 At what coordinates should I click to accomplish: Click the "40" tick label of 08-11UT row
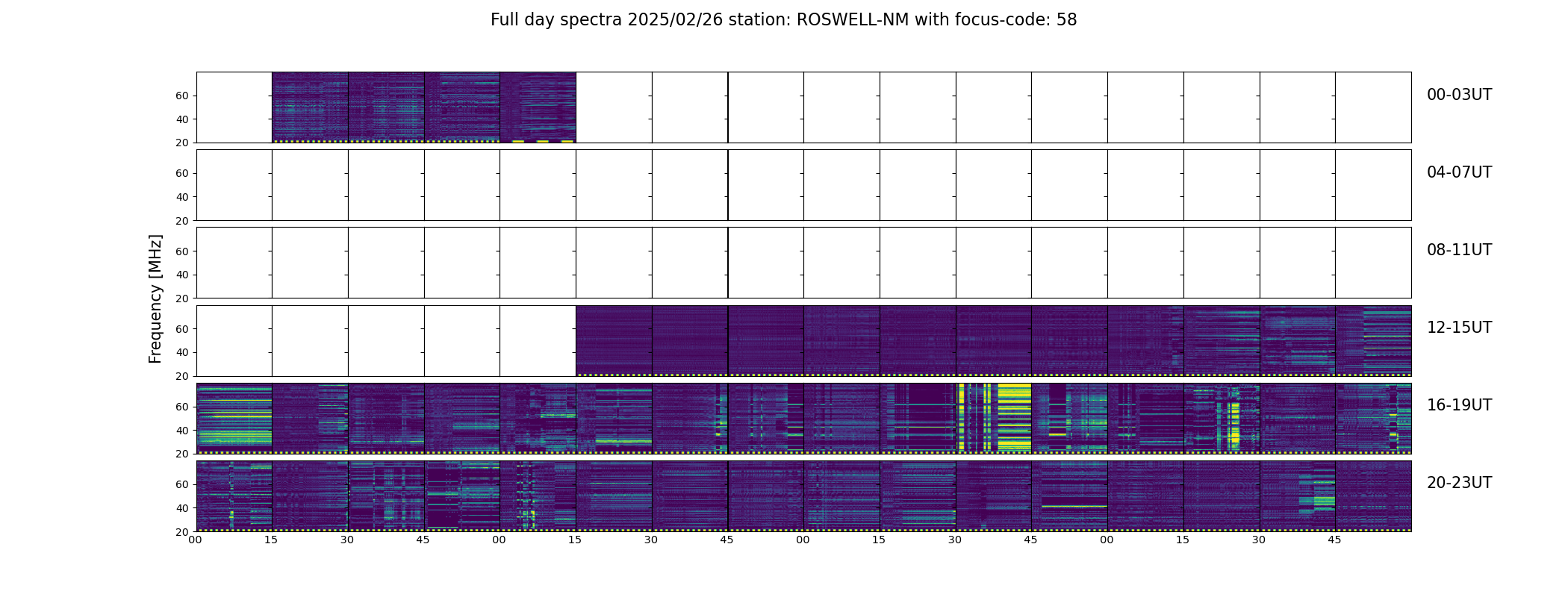click(x=182, y=275)
